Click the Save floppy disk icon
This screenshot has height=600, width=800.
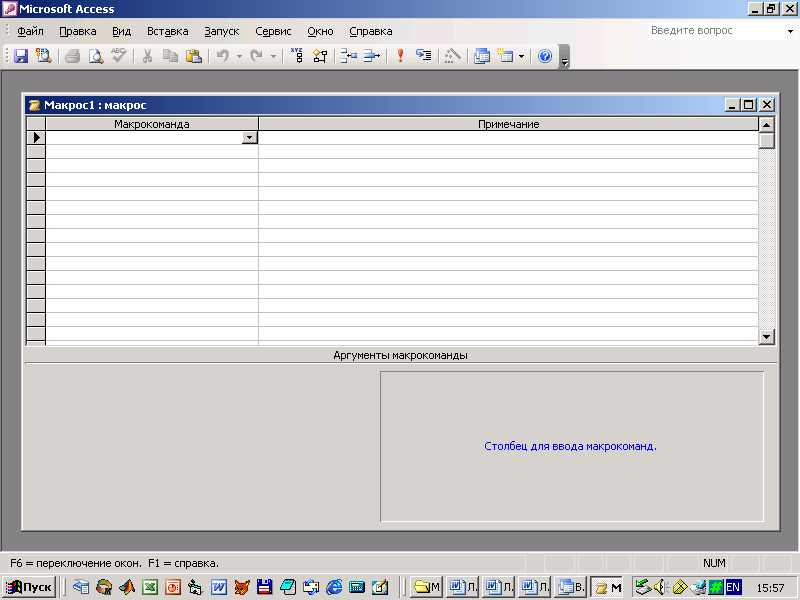click(x=21, y=56)
